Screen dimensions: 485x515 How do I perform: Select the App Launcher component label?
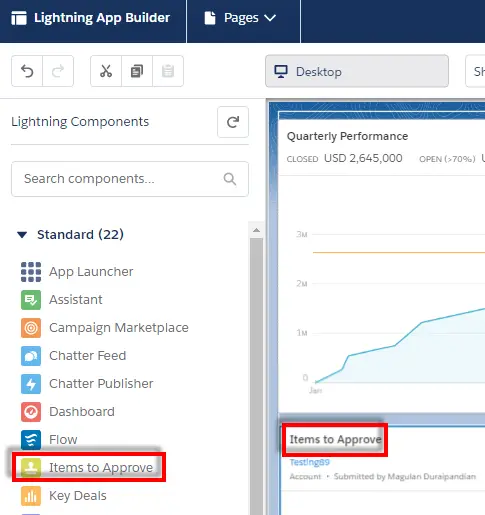(91, 272)
